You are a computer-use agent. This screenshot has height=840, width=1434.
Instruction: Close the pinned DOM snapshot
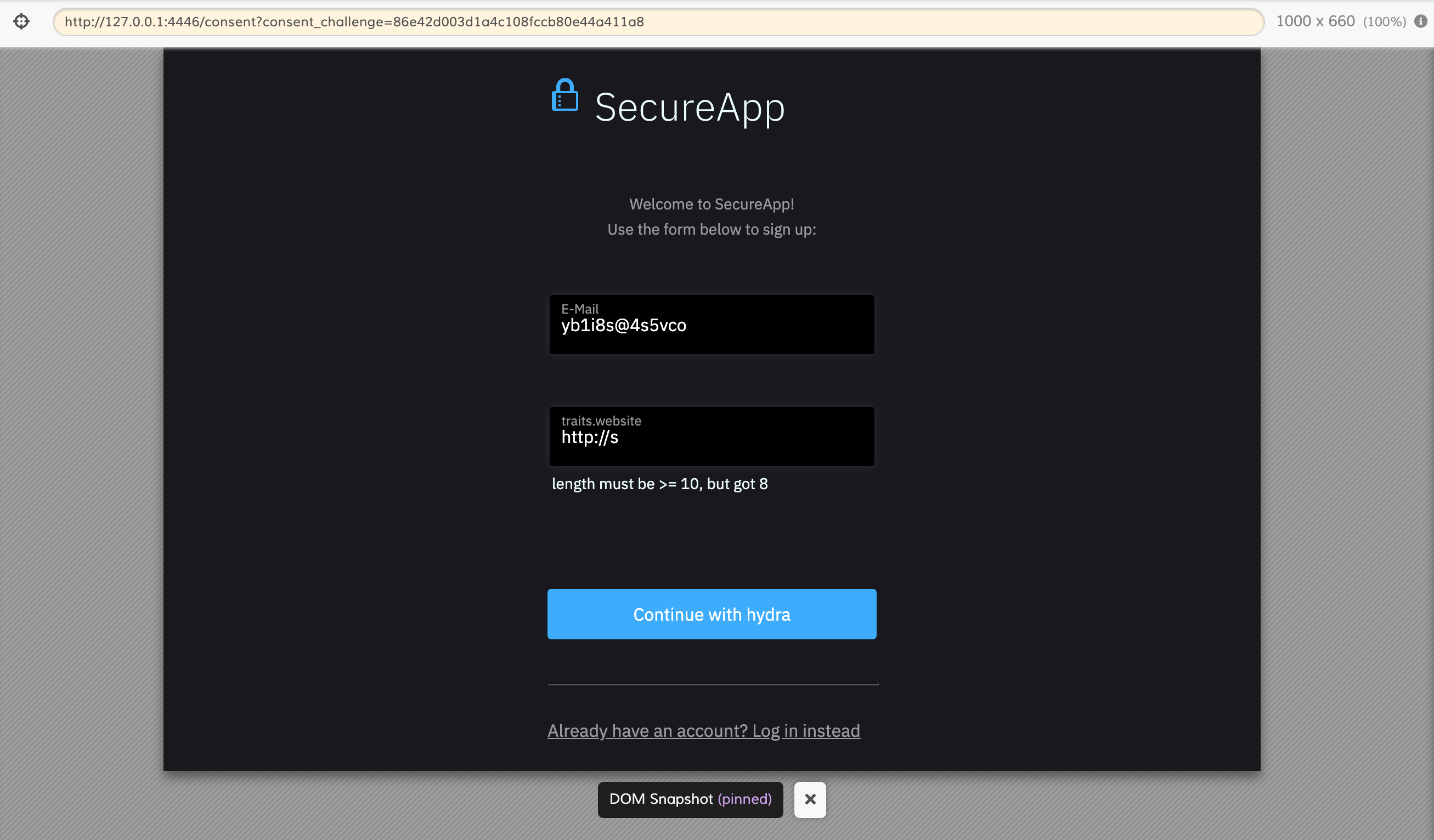tap(810, 799)
